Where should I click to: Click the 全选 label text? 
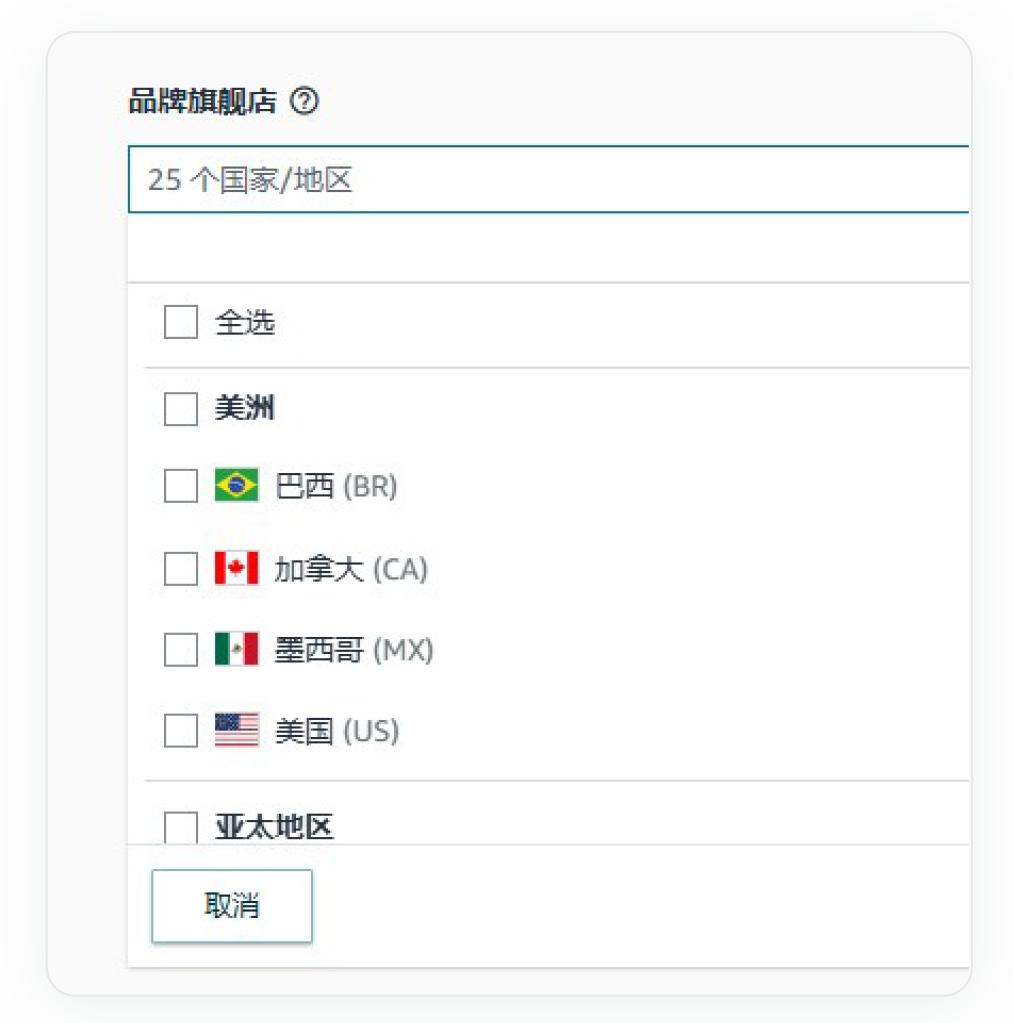pos(245,322)
